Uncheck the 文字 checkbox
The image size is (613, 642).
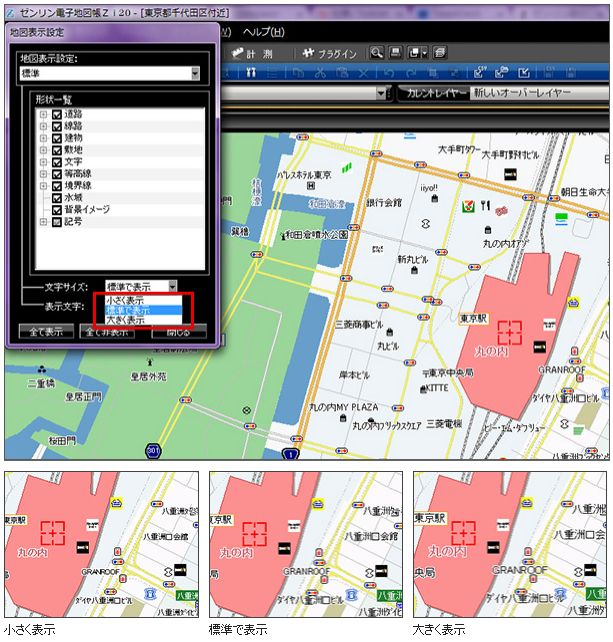click(57, 162)
